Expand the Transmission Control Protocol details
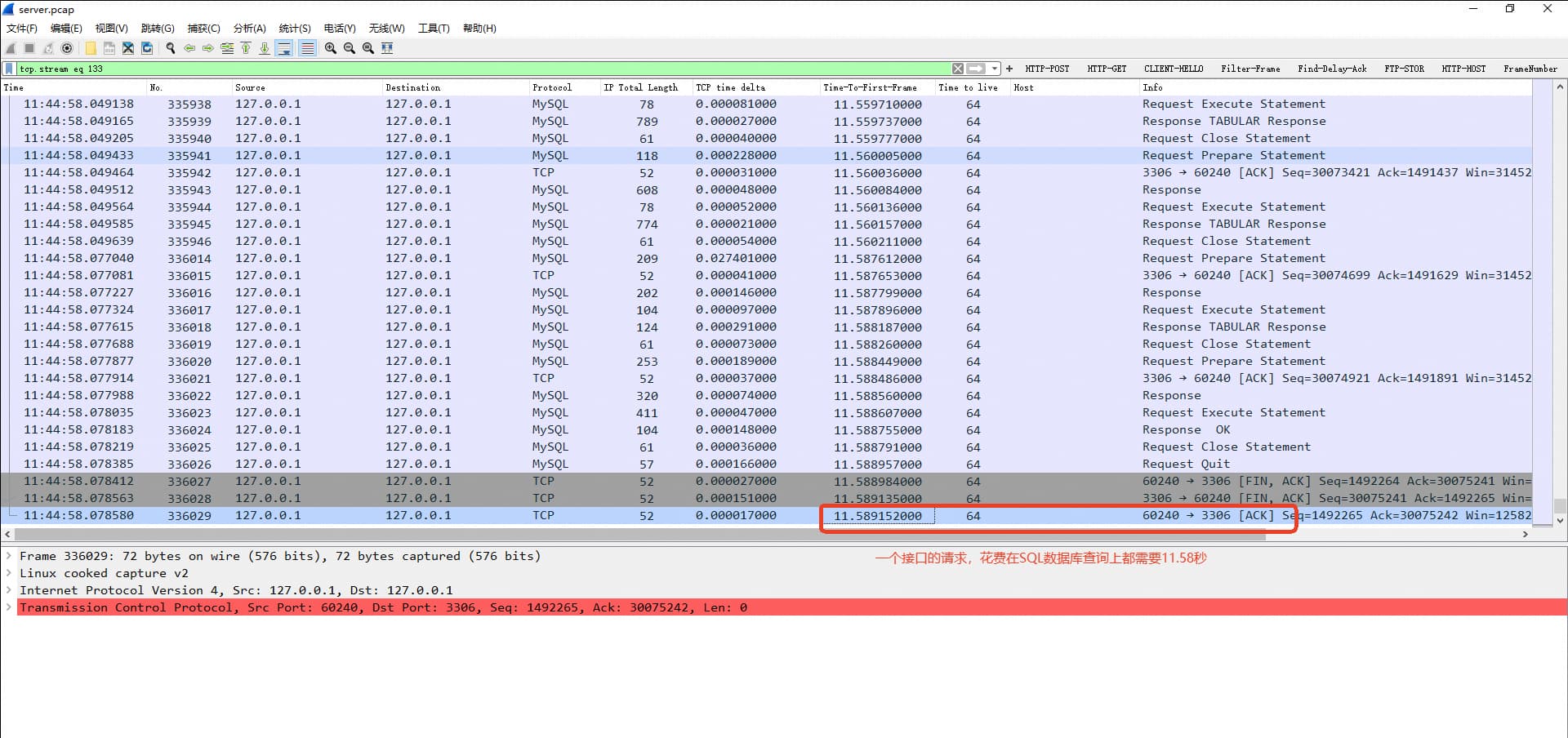Screen dimensions: 1568x738 [x=9, y=607]
